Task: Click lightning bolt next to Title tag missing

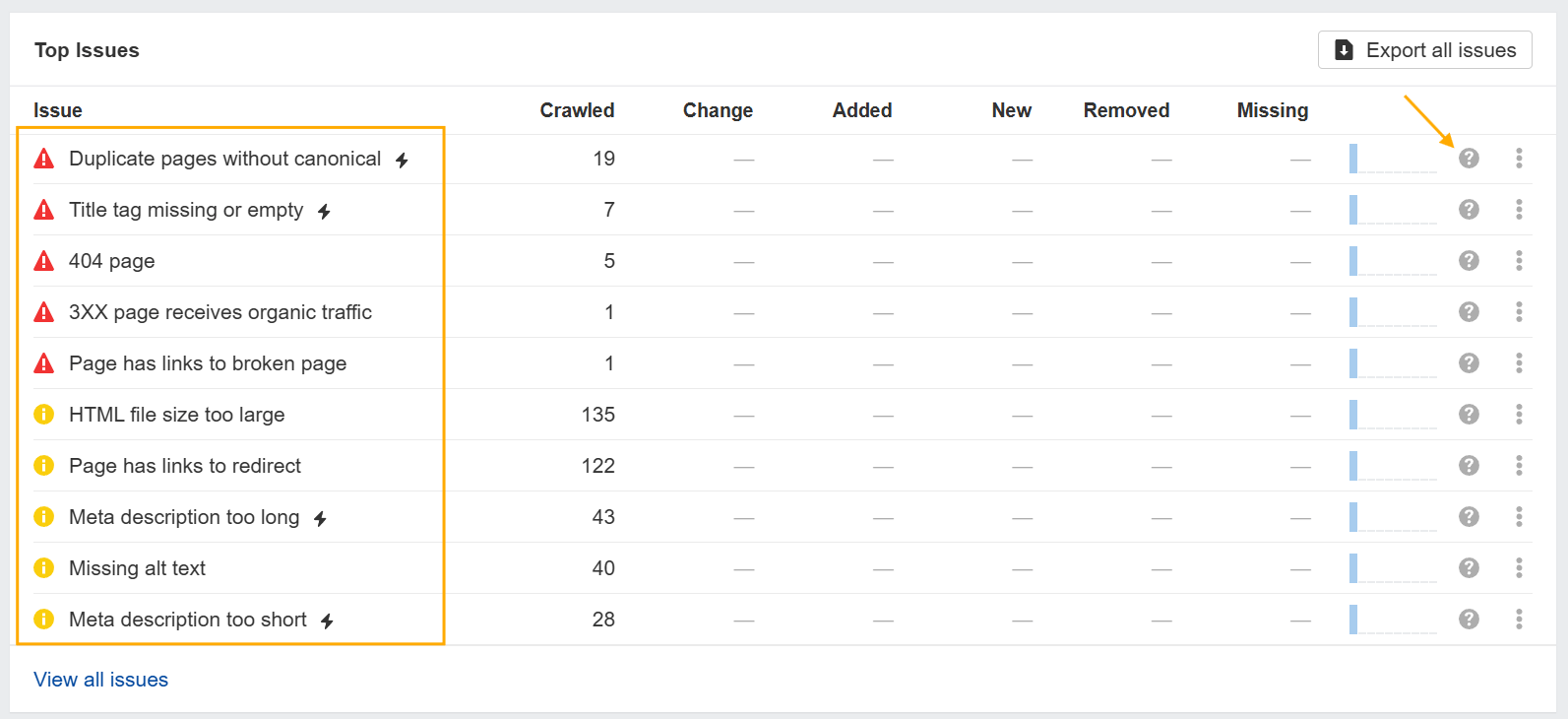Action: [x=324, y=211]
